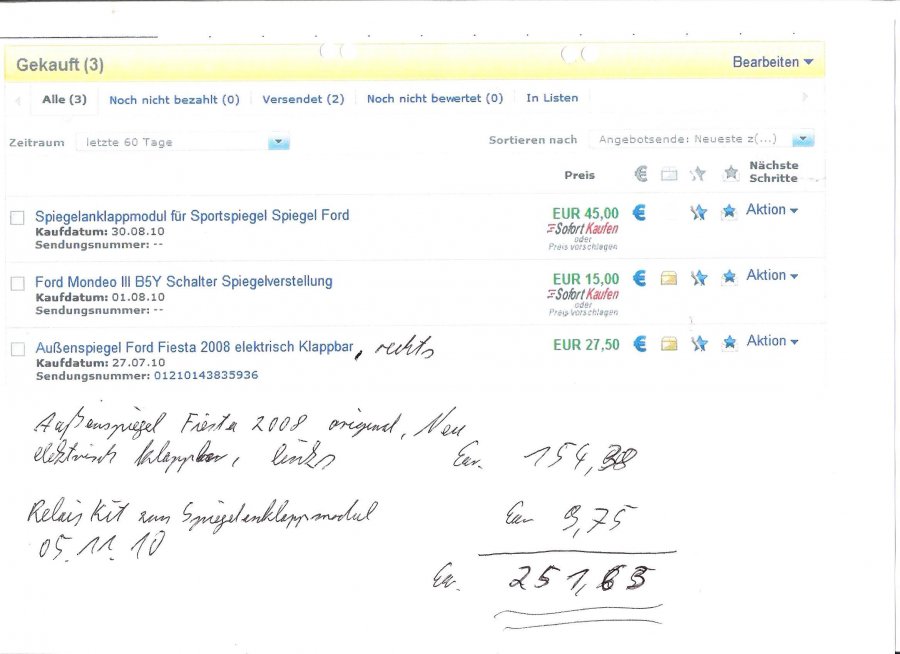Screen dimensions: 900x654
Task: Click the grey Euro column header icon
Action: point(641,174)
